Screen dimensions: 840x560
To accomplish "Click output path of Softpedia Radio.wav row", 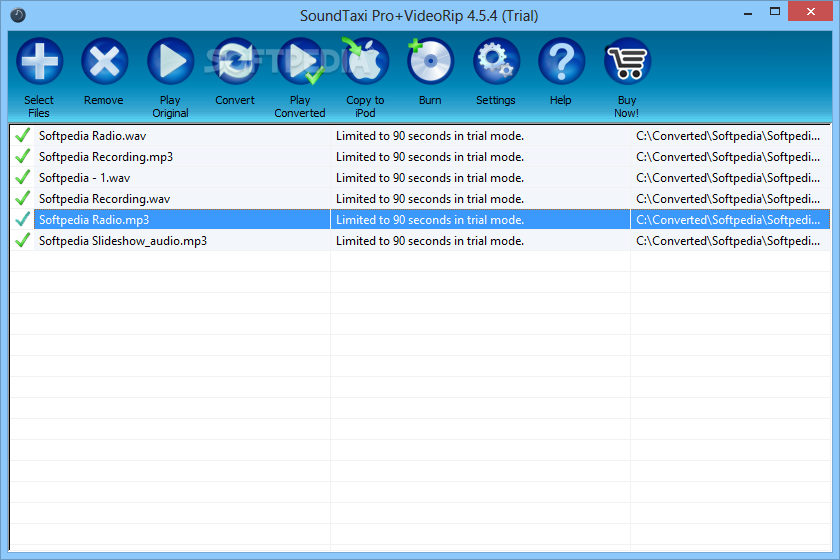I will tap(728, 136).
